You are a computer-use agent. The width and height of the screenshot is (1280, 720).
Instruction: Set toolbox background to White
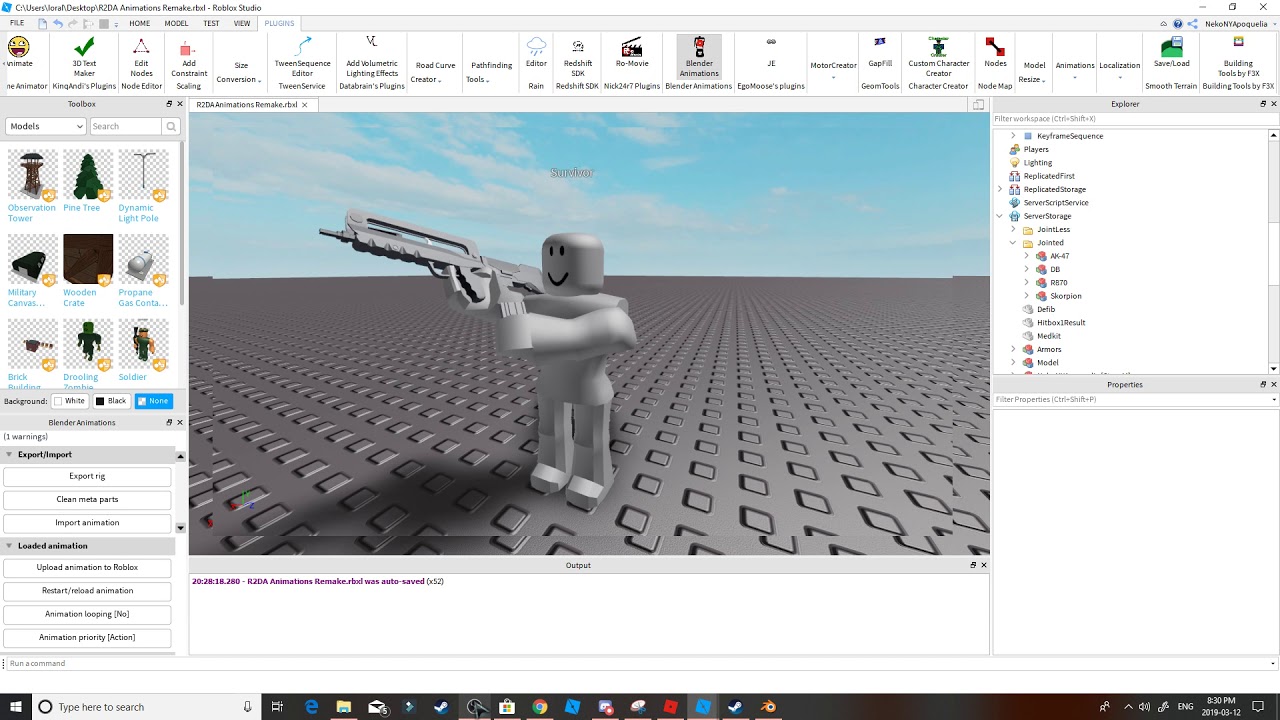pos(70,401)
